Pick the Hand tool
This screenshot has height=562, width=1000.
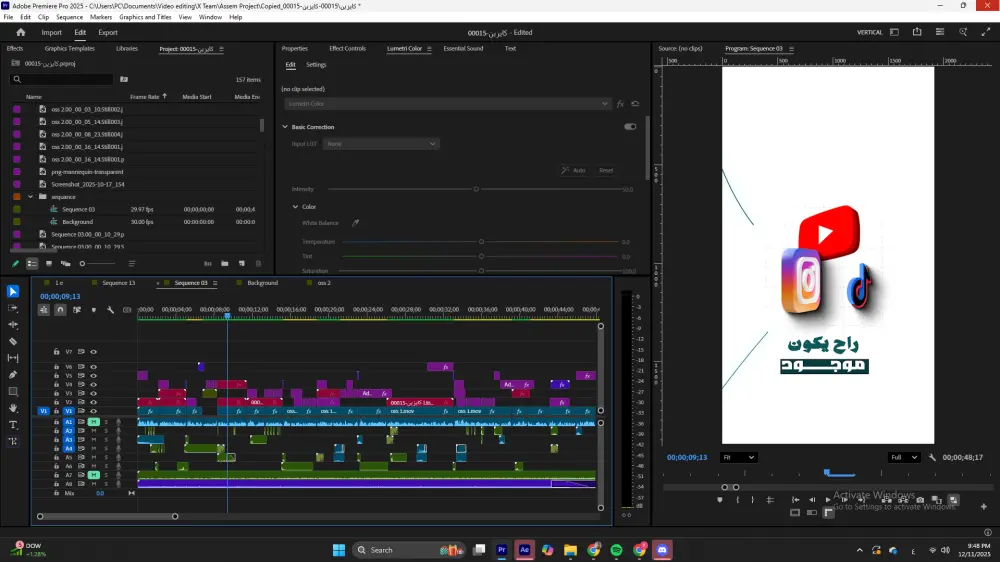pos(13,408)
